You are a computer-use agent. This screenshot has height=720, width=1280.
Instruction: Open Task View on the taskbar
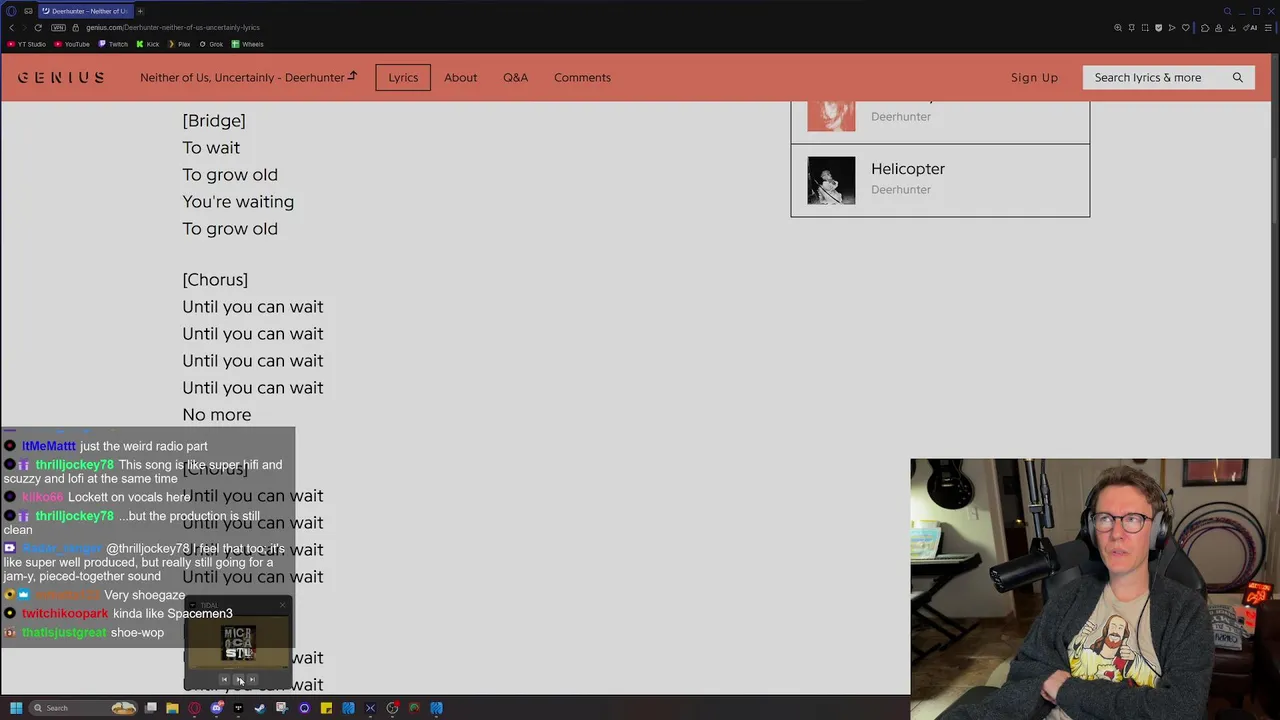coord(151,708)
